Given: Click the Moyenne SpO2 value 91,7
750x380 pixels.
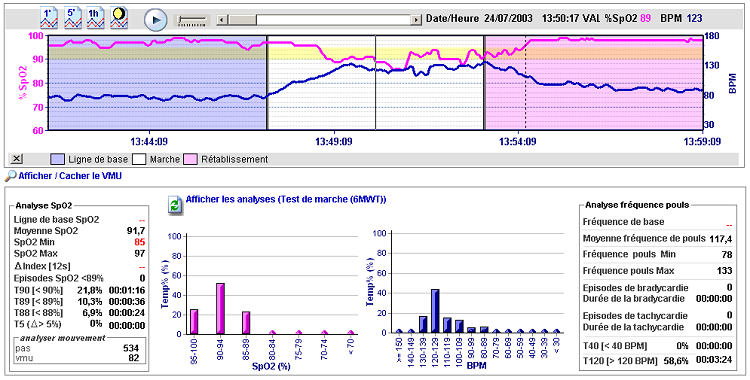Looking at the screenshot, I should click(x=136, y=231).
